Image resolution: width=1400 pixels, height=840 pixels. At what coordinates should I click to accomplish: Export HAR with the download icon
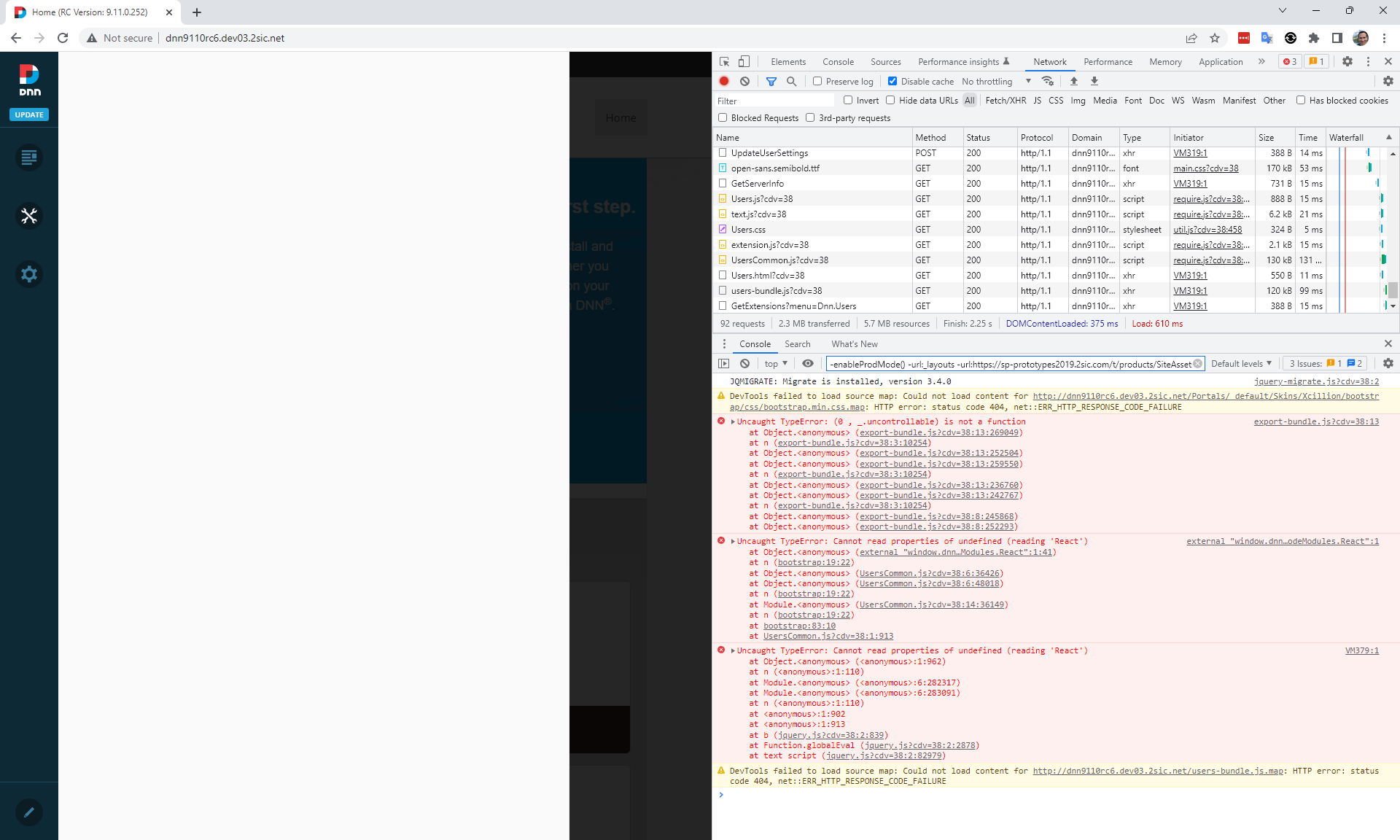1094,81
